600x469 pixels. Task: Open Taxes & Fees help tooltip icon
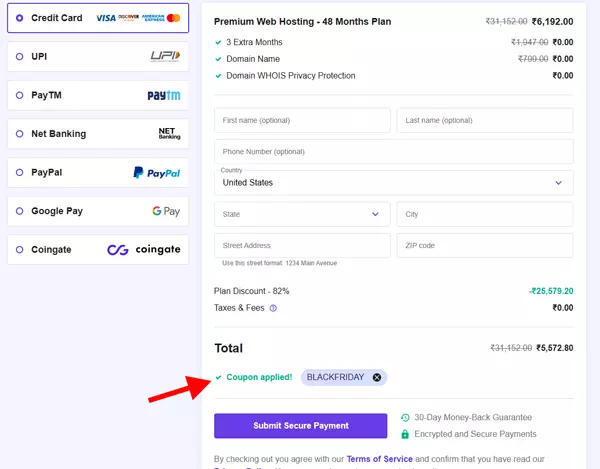coord(273,308)
